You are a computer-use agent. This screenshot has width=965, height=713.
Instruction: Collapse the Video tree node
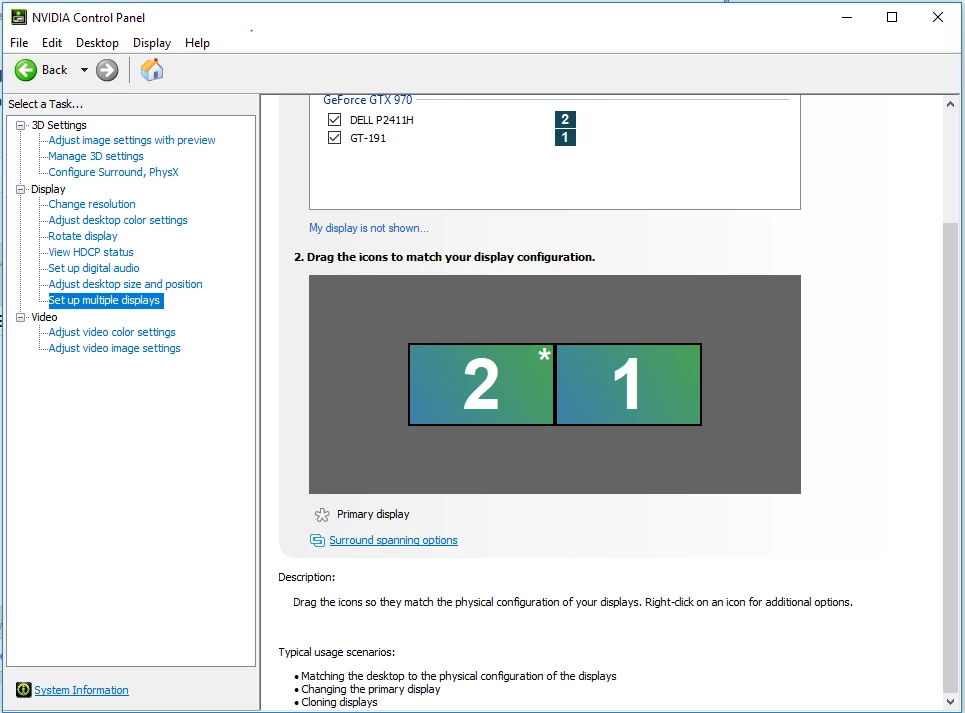coord(21,317)
